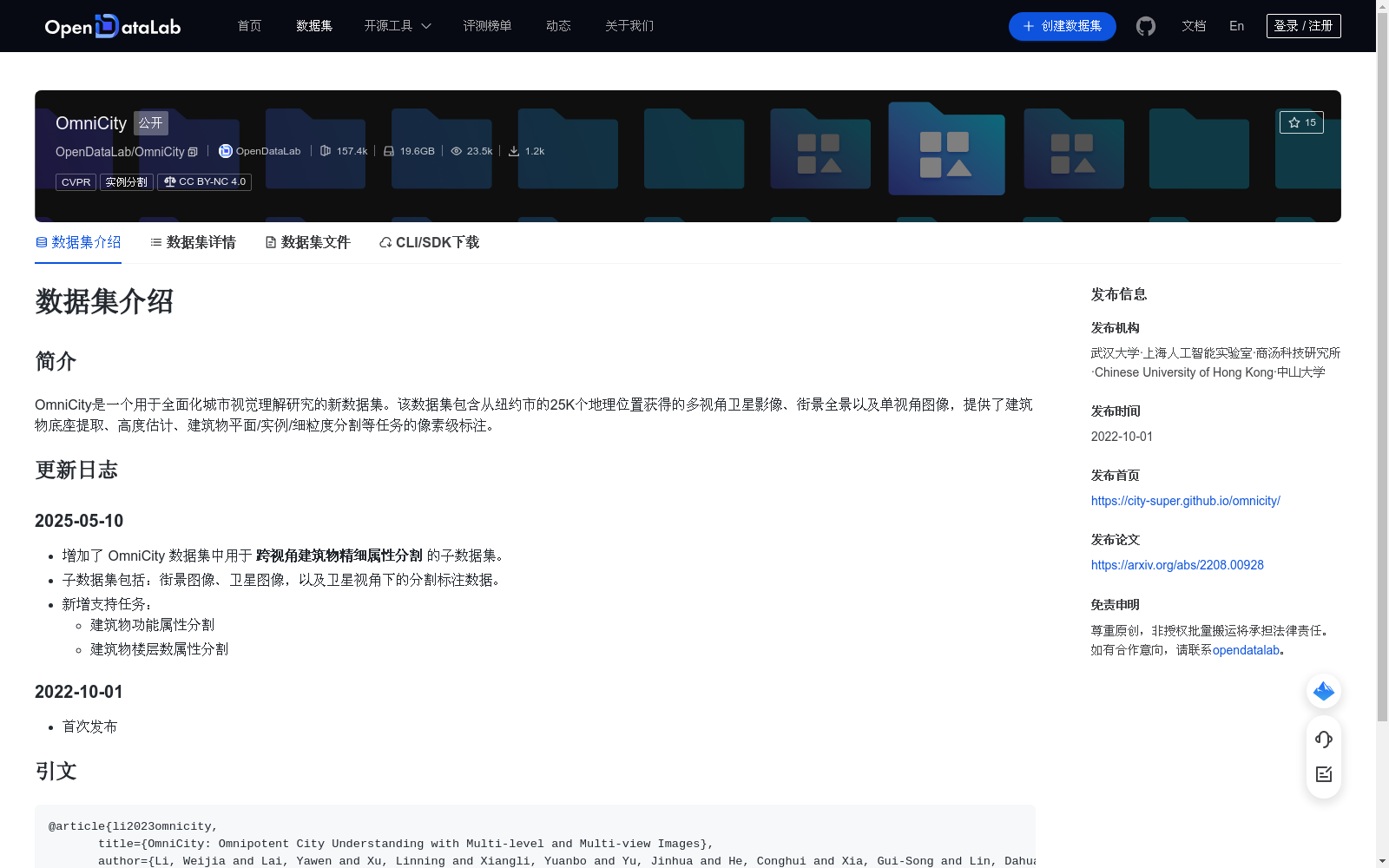The width and height of the screenshot is (1389, 868).
Task: Click the CC BY-NC 4.0 license tag
Action: [x=204, y=182]
